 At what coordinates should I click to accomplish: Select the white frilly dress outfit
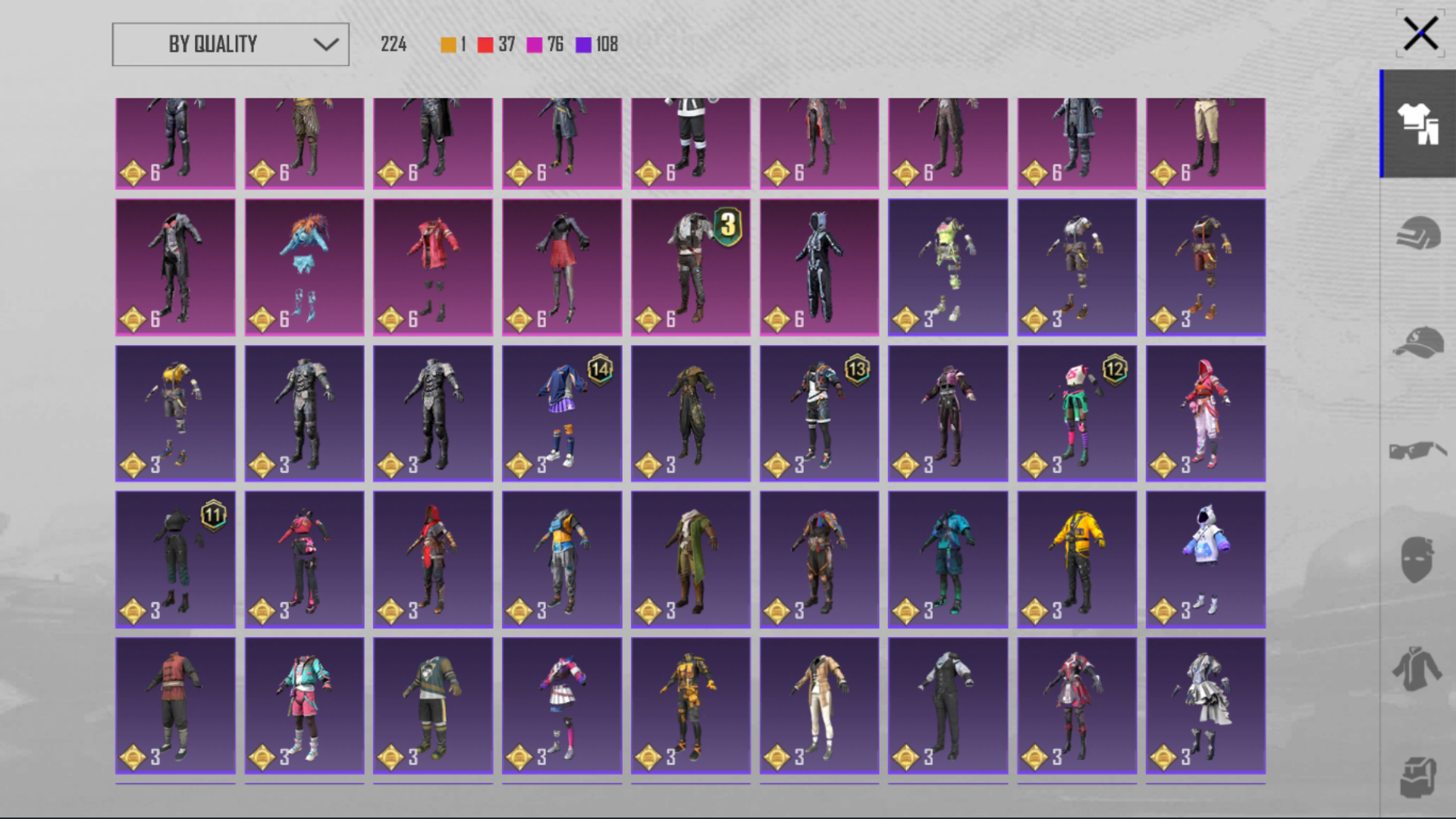point(1206,705)
